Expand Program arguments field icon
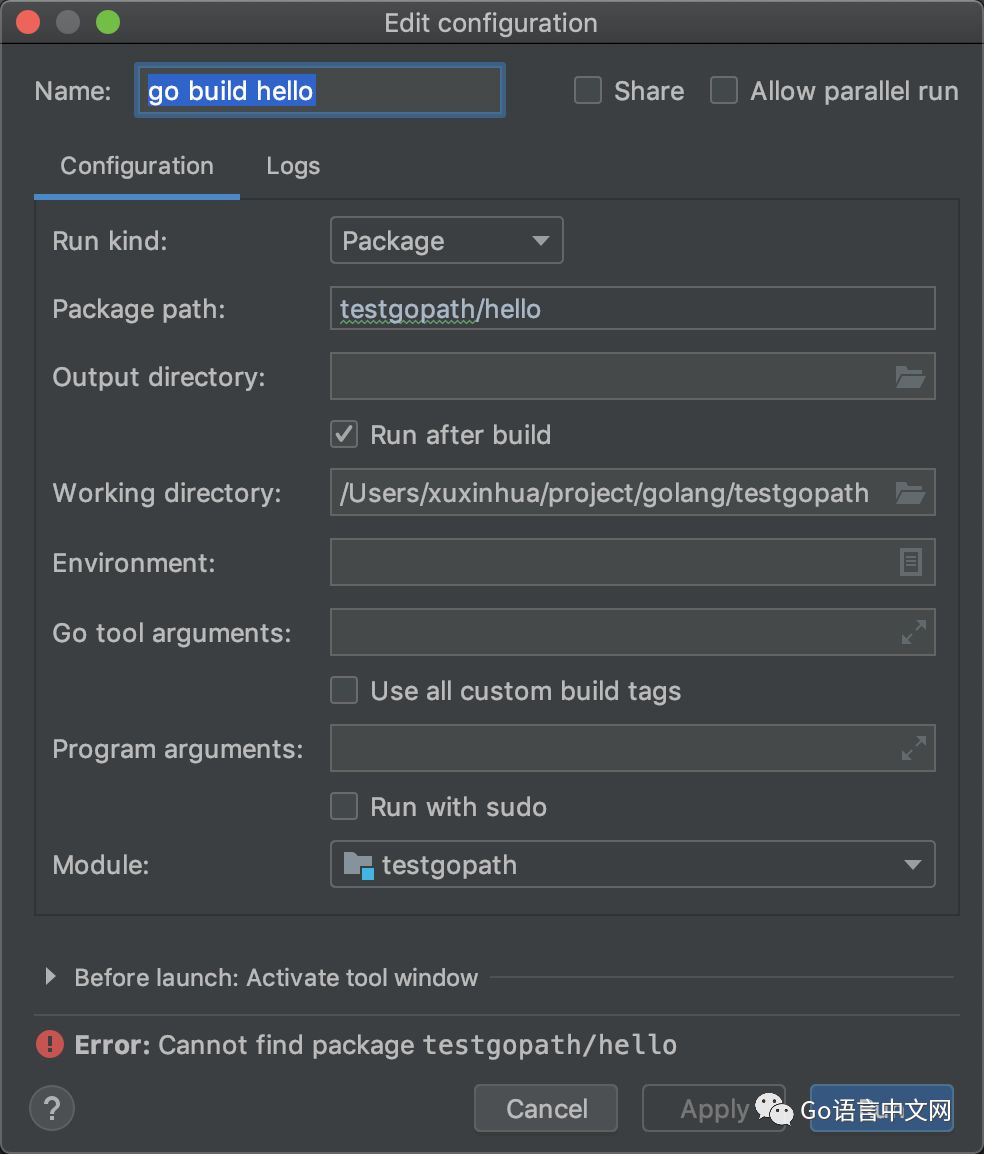This screenshot has height=1154, width=984. click(x=913, y=749)
